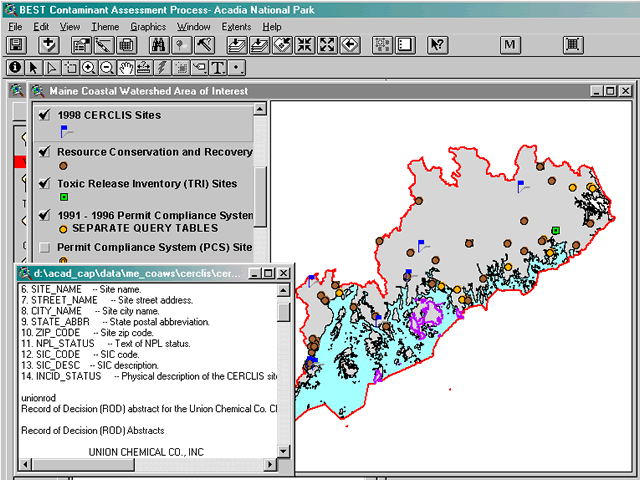Viewport: 640px width, 480px height.
Task: Click the toolbar button with outward arrows
Action: 327,45
